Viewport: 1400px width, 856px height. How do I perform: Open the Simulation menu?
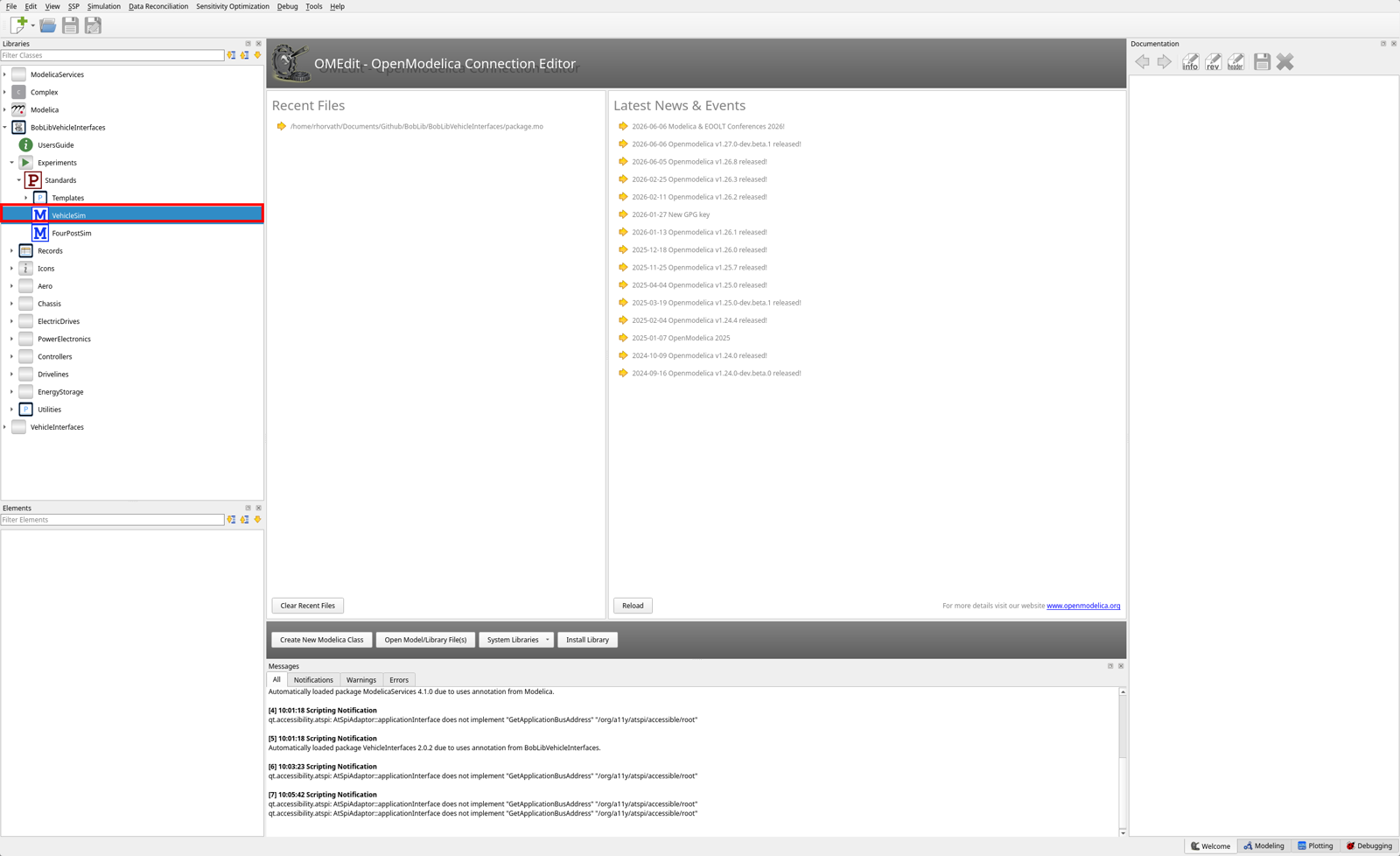click(x=103, y=6)
